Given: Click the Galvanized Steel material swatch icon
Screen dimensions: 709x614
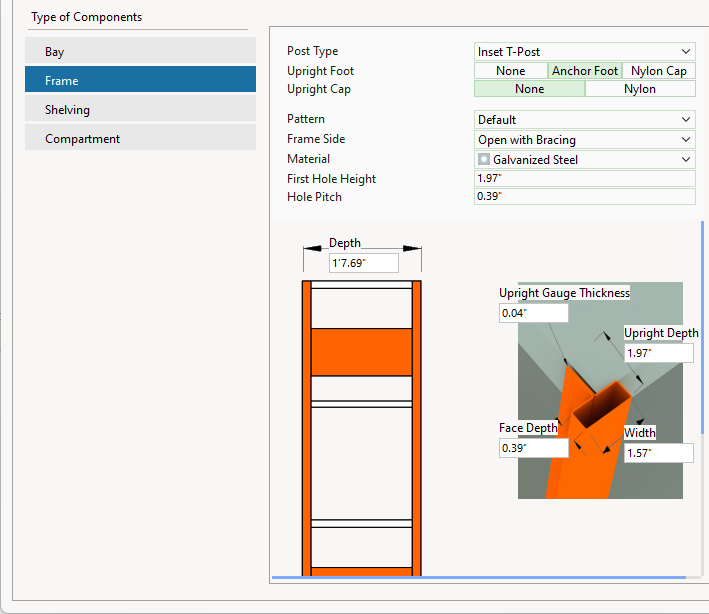Looking at the screenshot, I should coord(484,160).
